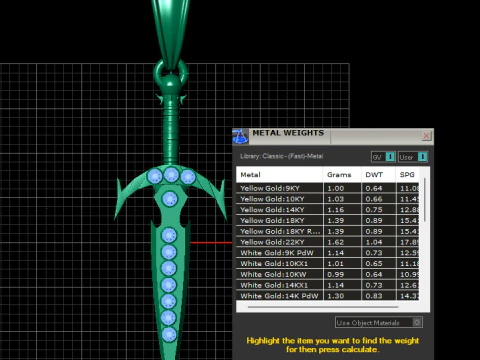Click the horizontal scrollbar under metal list

(323, 307)
